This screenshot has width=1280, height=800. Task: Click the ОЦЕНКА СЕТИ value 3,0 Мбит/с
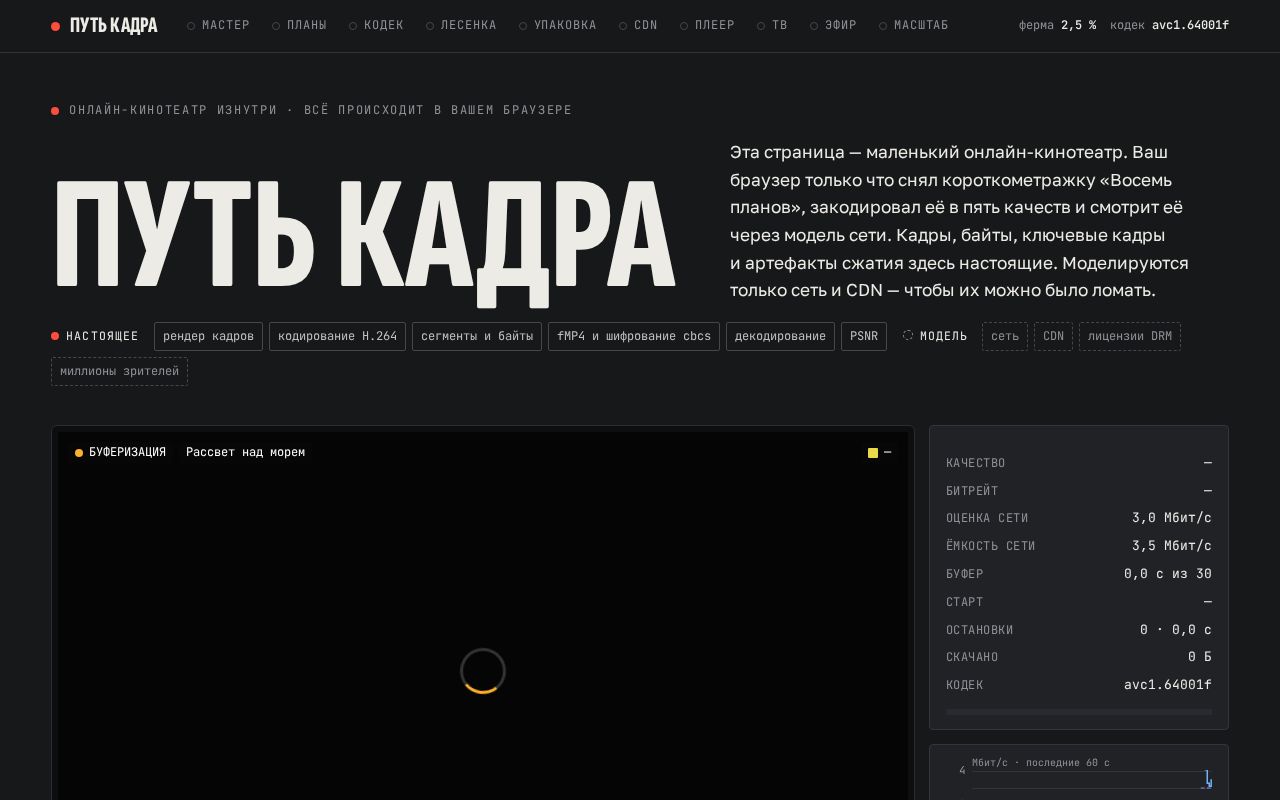(x=1171, y=518)
